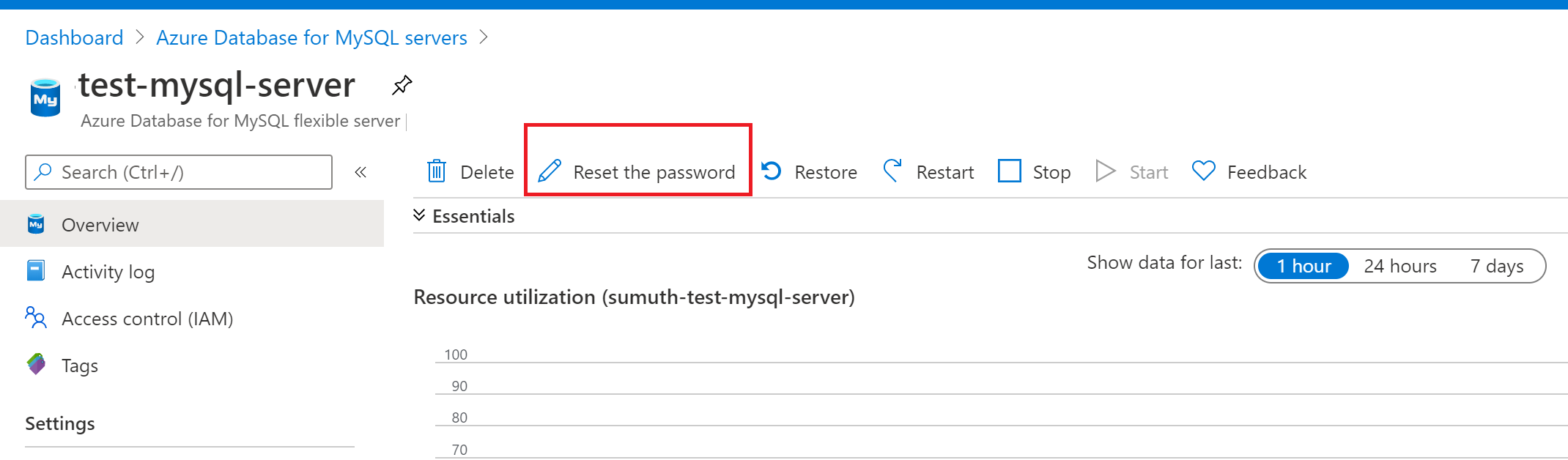Screen dimensions: 1568x460
Task: Select the 1 hour time range
Action: (x=1303, y=266)
